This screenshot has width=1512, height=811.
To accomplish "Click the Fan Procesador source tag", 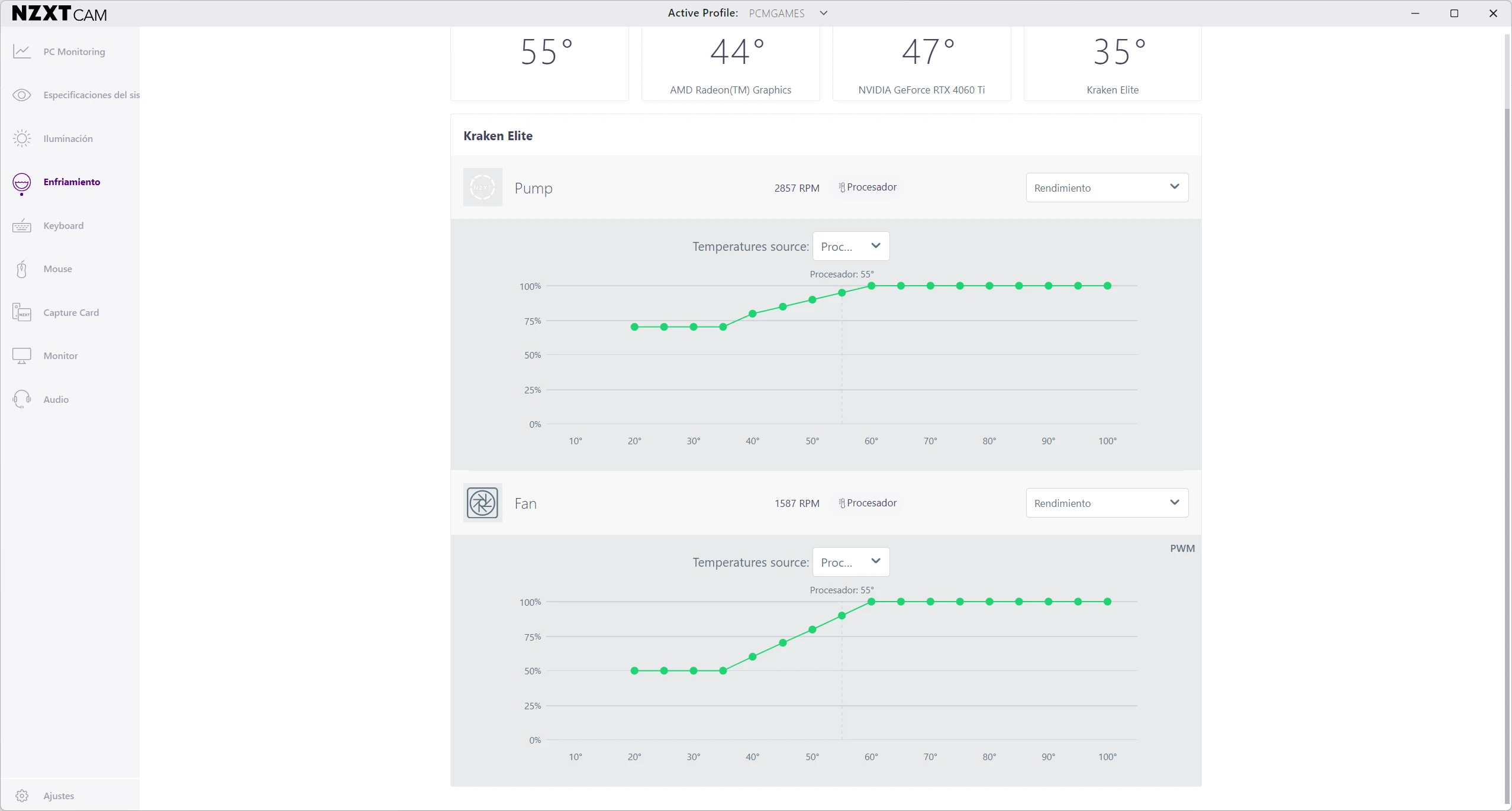I will (868, 503).
